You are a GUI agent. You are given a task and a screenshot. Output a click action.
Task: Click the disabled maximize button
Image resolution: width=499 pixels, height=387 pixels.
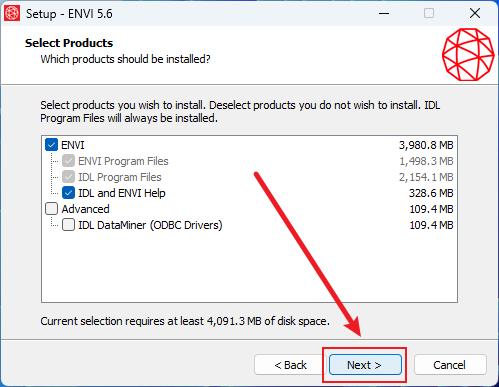pyautogui.click(x=429, y=13)
